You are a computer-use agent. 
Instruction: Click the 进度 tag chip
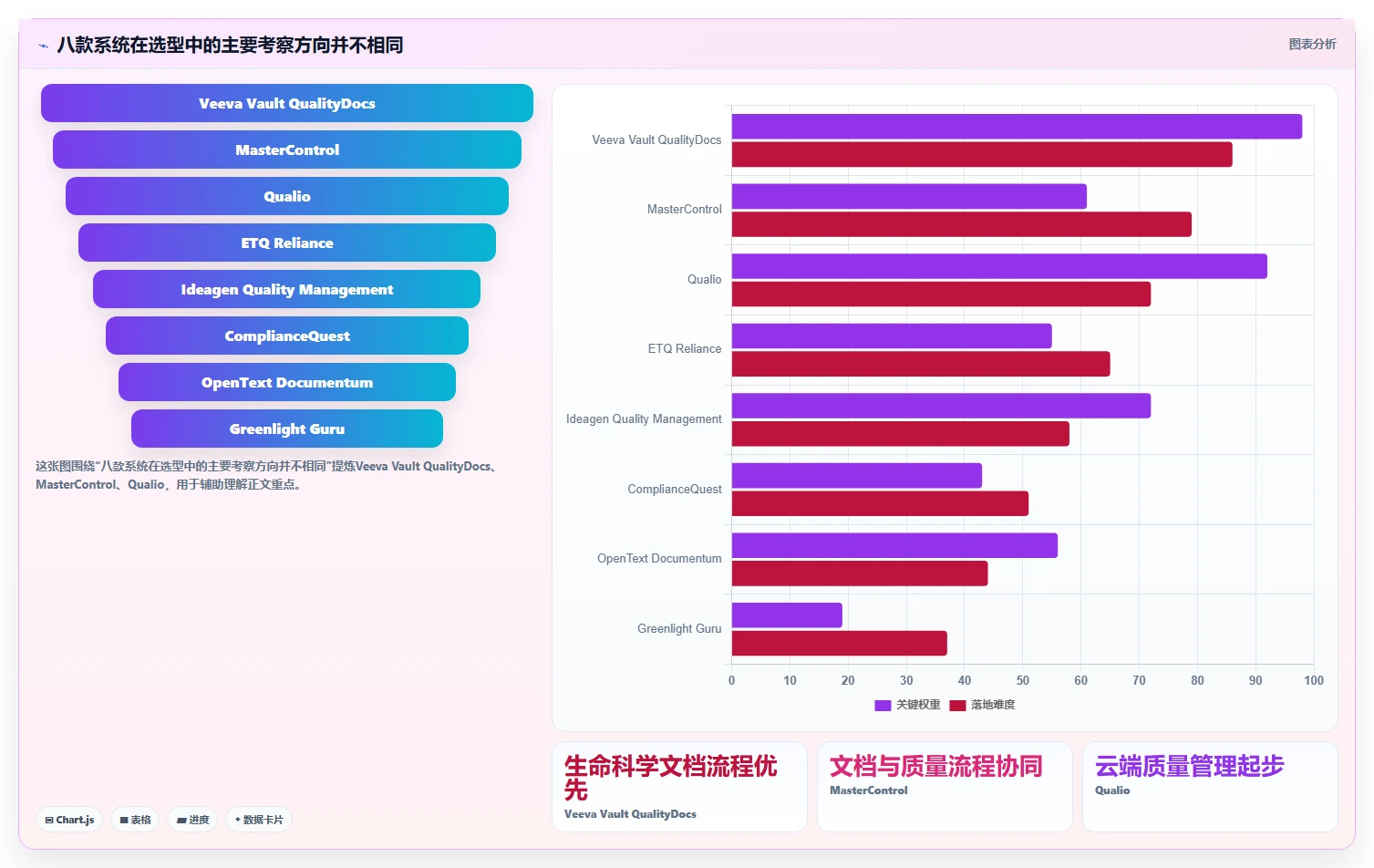(192, 820)
